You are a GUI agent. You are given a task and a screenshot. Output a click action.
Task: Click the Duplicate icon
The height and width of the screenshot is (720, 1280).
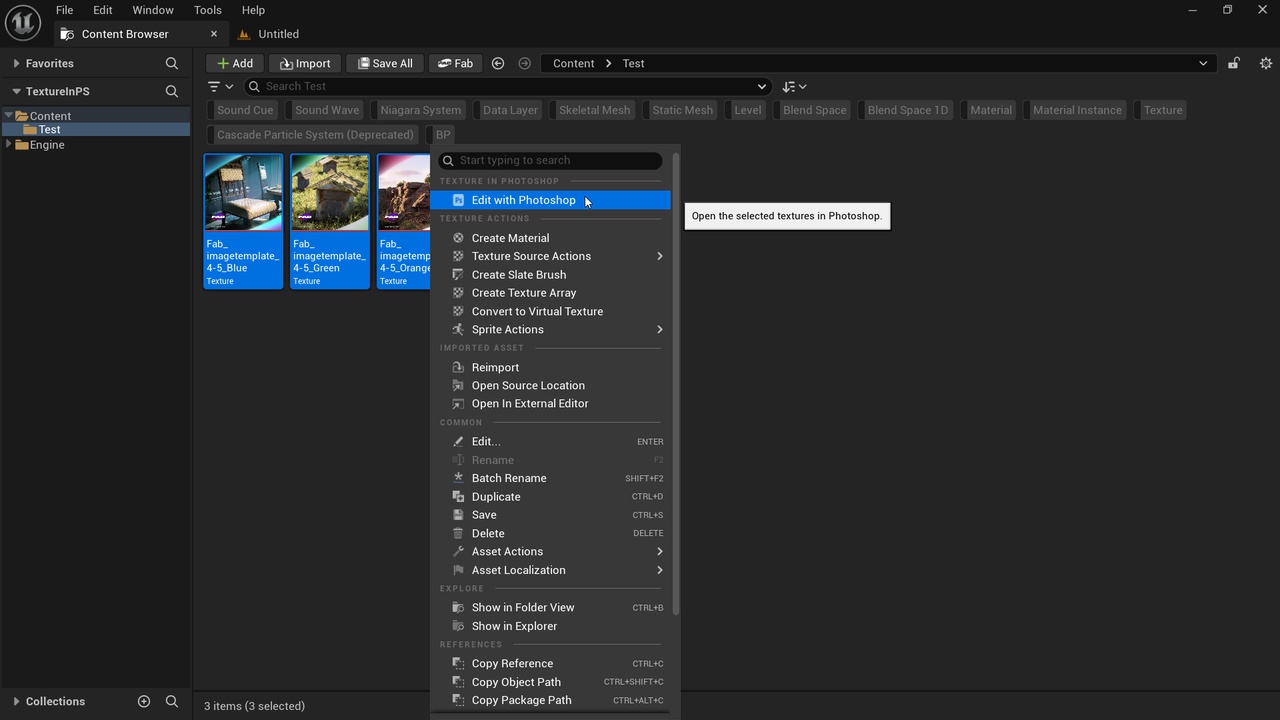(458, 497)
